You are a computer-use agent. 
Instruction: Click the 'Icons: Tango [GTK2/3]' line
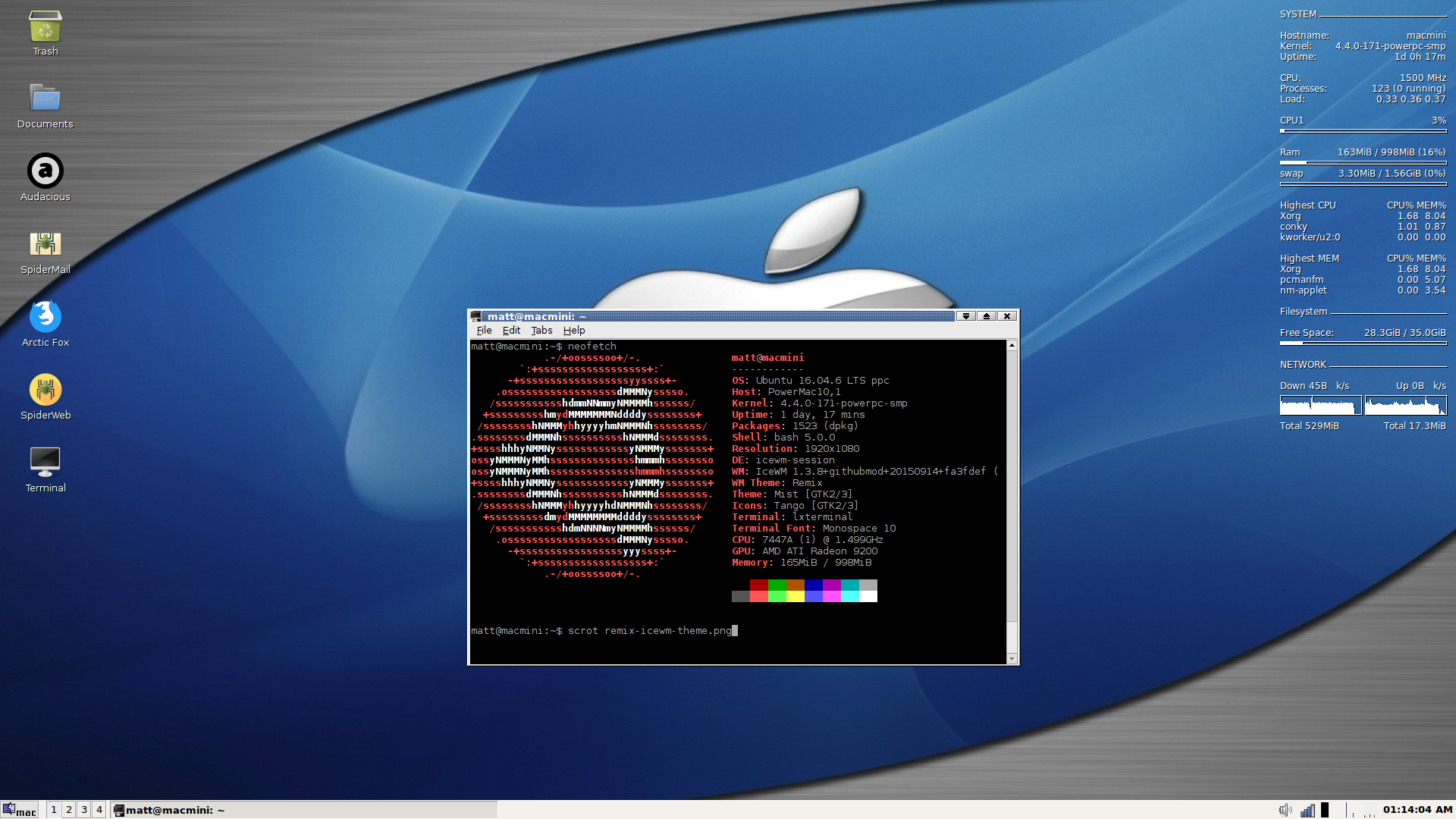[x=795, y=506]
